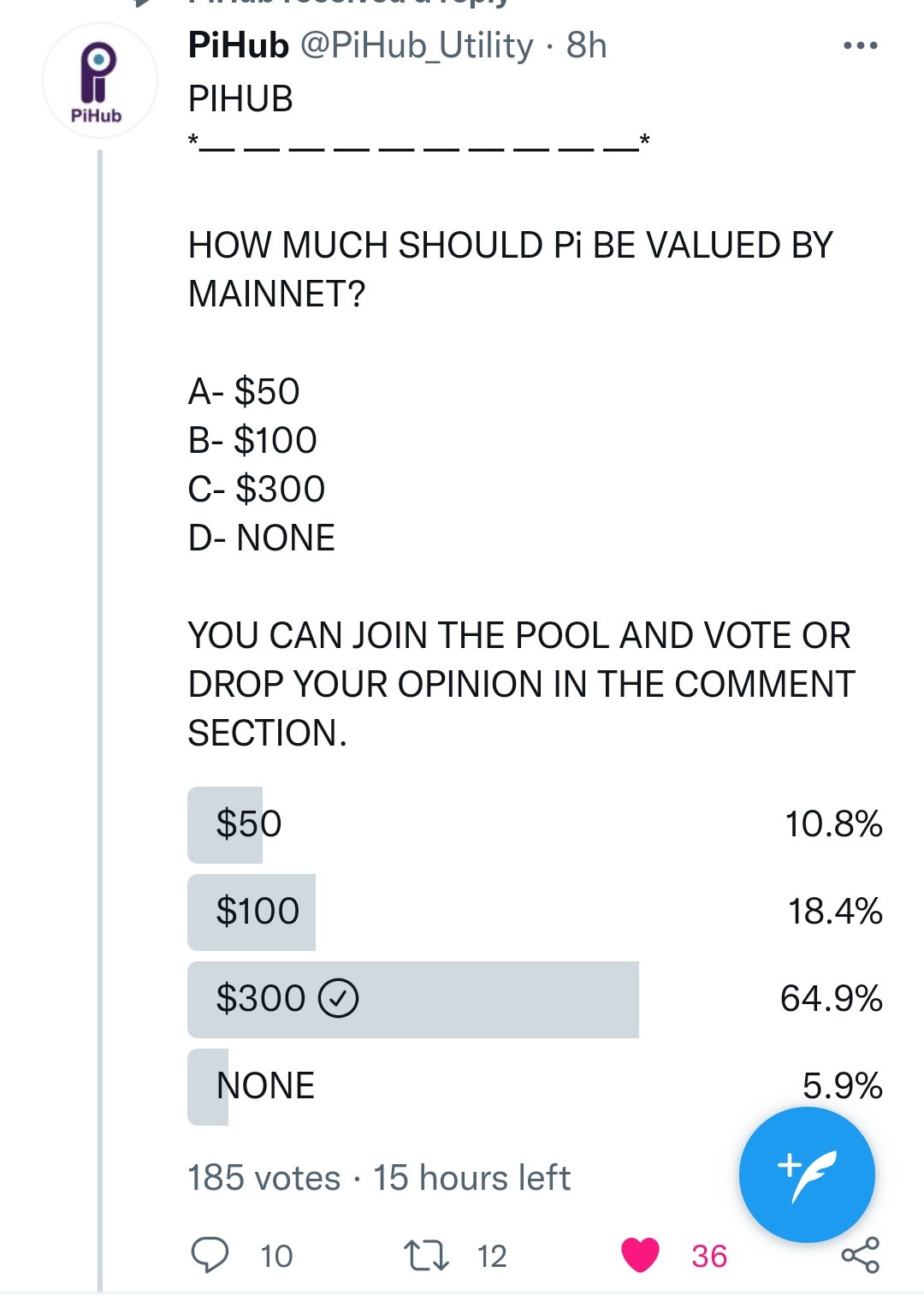Select the $50 poll option
Screen dimensions: 924x1296
coord(535,824)
